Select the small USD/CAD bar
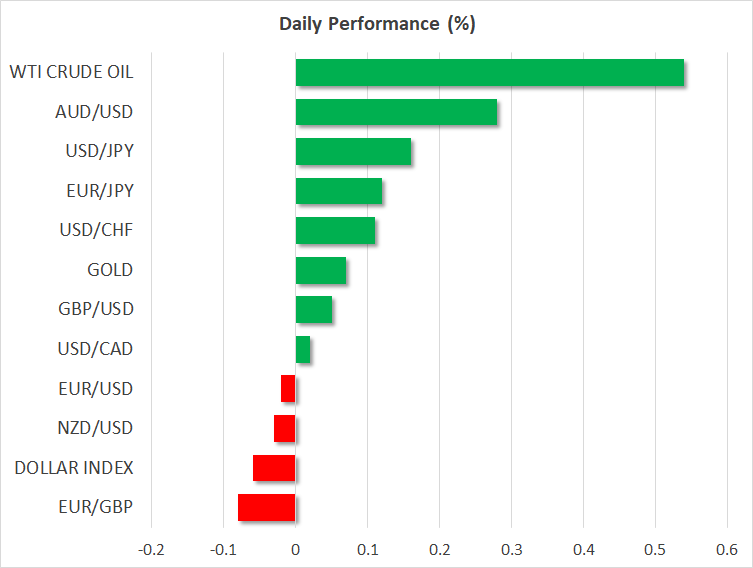 [303, 349]
